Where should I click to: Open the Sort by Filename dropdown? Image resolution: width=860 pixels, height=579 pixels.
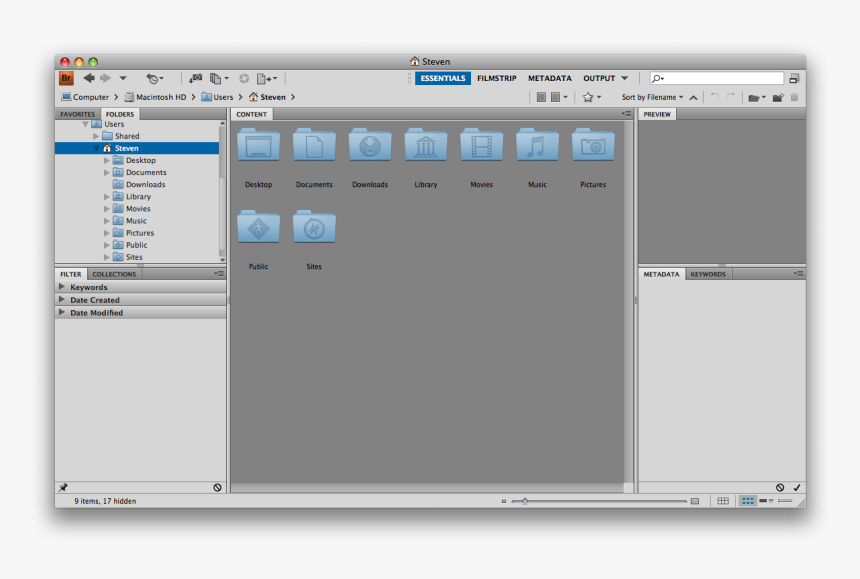pos(650,97)
